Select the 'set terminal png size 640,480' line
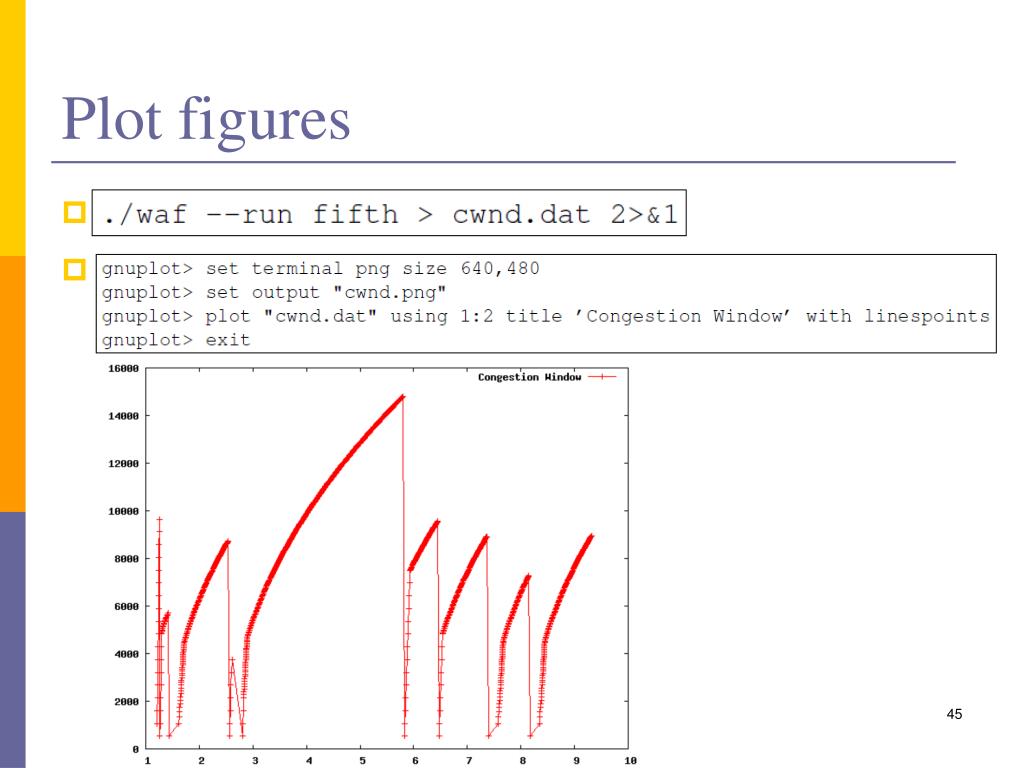The width and height of the screenshot is (1024, 768). click(x=321, y=268)
